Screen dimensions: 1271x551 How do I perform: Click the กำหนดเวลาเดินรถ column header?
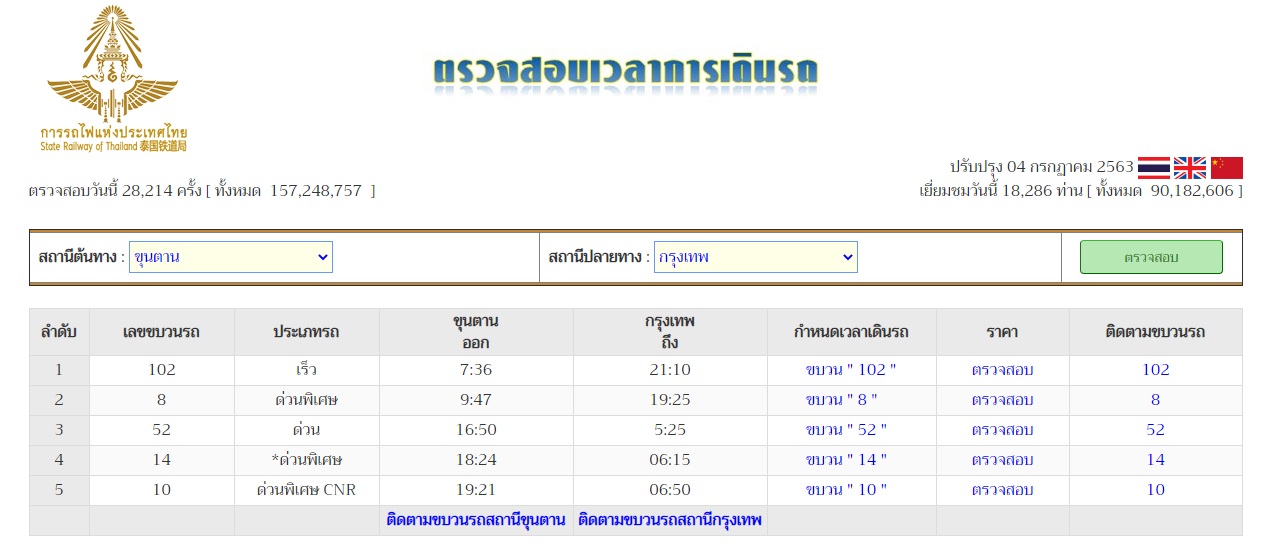[851, 332]
